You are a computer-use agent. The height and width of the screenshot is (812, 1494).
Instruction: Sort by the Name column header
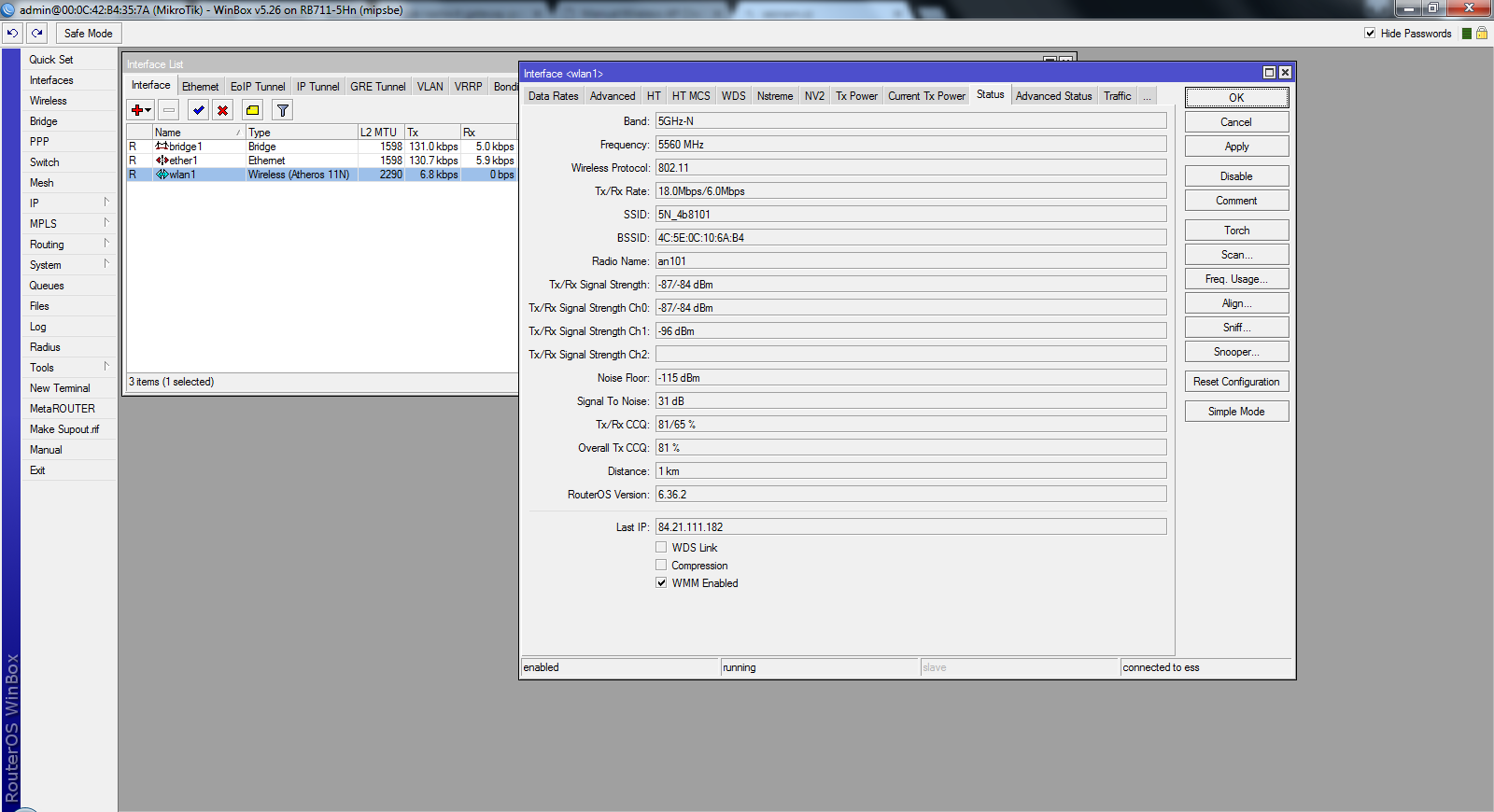click(x=198, y=133)
